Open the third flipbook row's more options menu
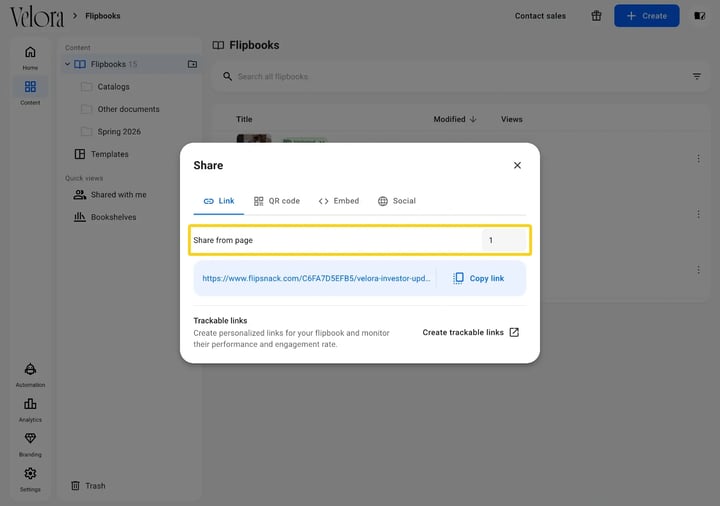Viewport: 720px width, 506px height. [698, 270]
